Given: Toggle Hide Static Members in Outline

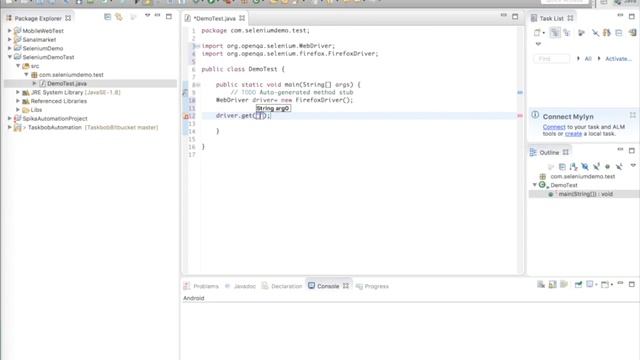Looking at the screenshot, I should [596, 167].
